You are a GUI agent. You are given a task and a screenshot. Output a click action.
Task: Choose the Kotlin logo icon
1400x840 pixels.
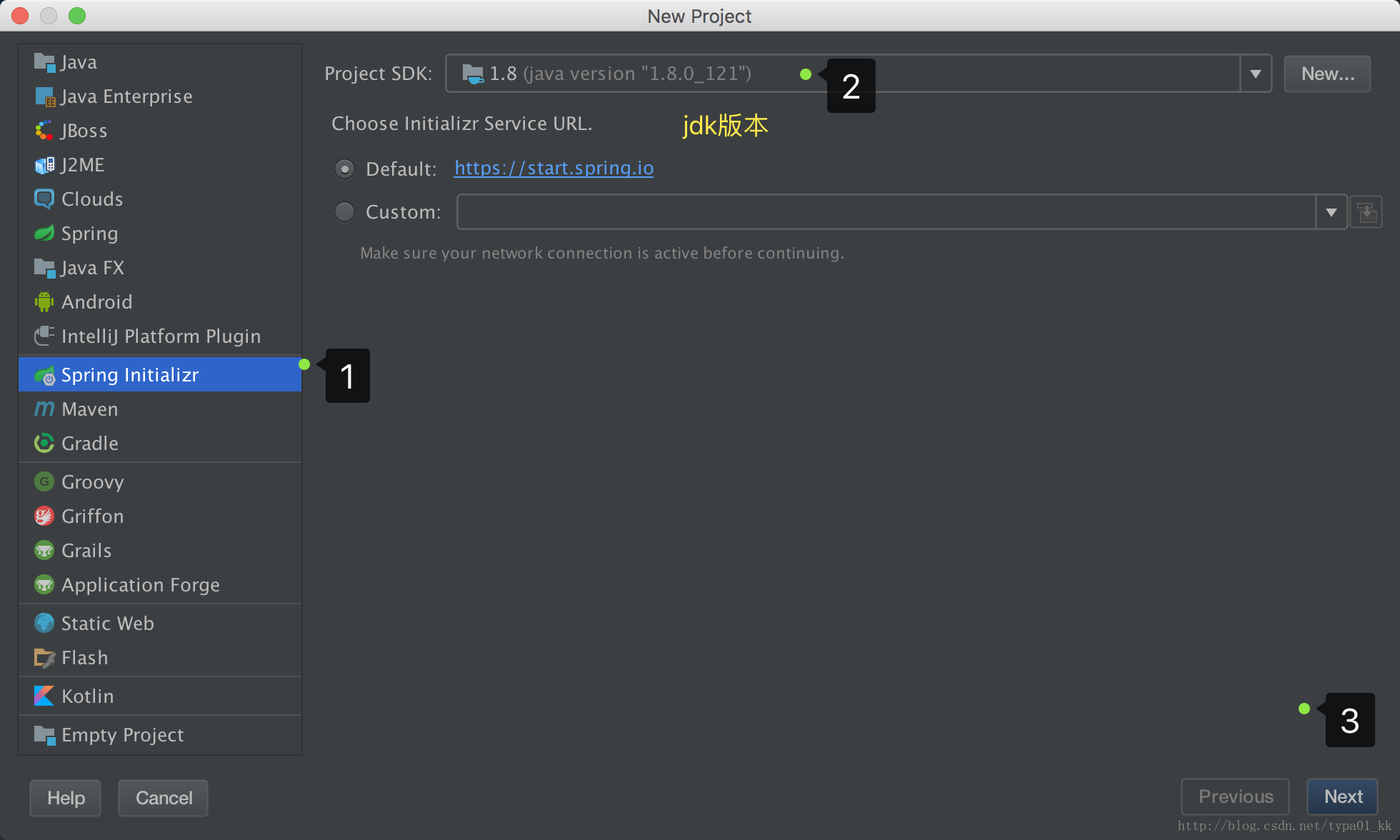coord(44,696)
